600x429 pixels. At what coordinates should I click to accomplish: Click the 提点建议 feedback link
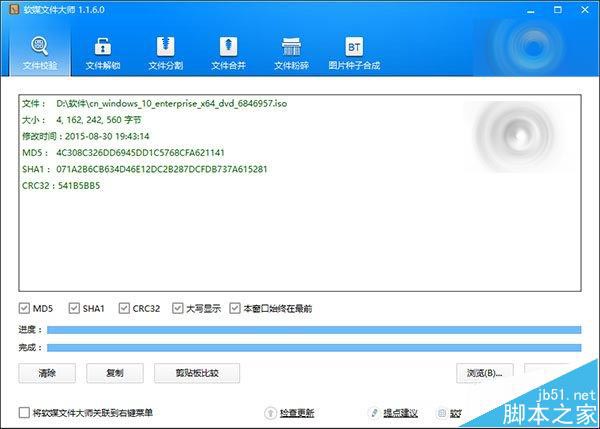click(x=399, y=412)
